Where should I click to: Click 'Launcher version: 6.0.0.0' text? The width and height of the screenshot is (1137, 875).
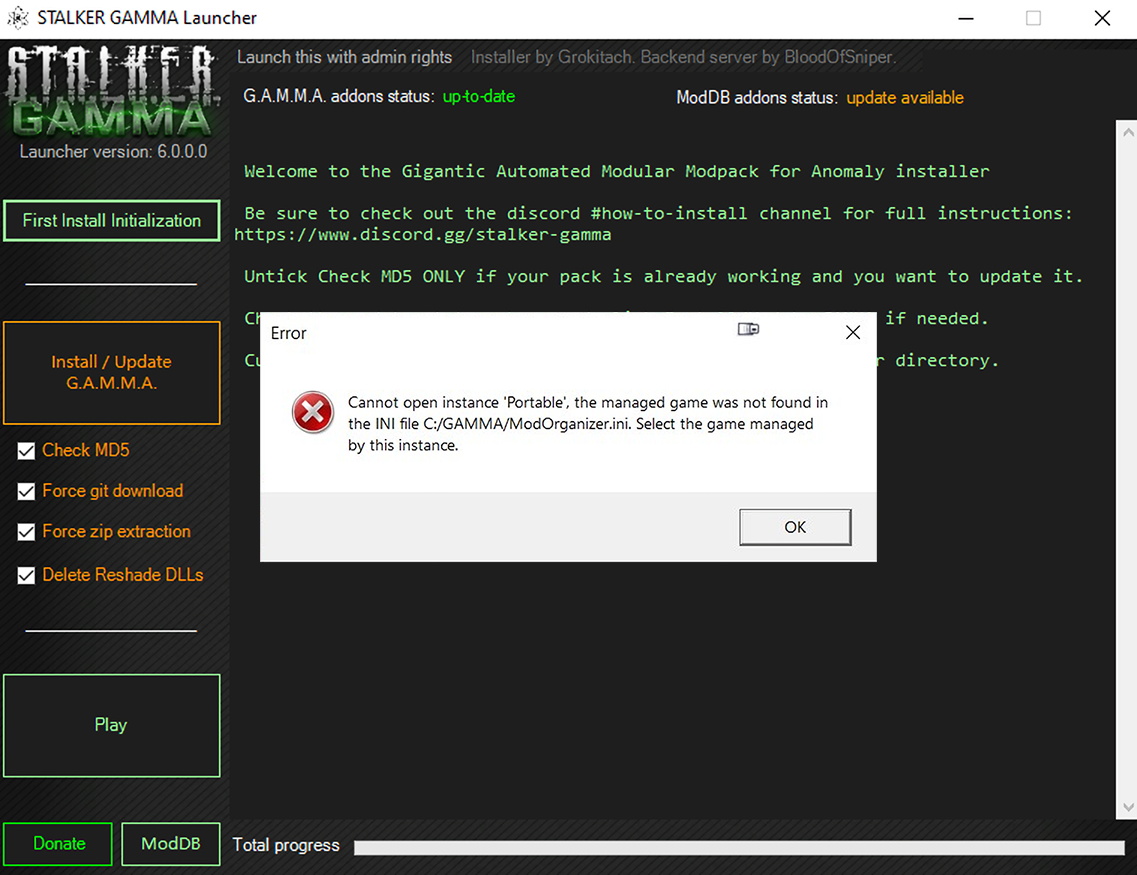click(113, 152)
